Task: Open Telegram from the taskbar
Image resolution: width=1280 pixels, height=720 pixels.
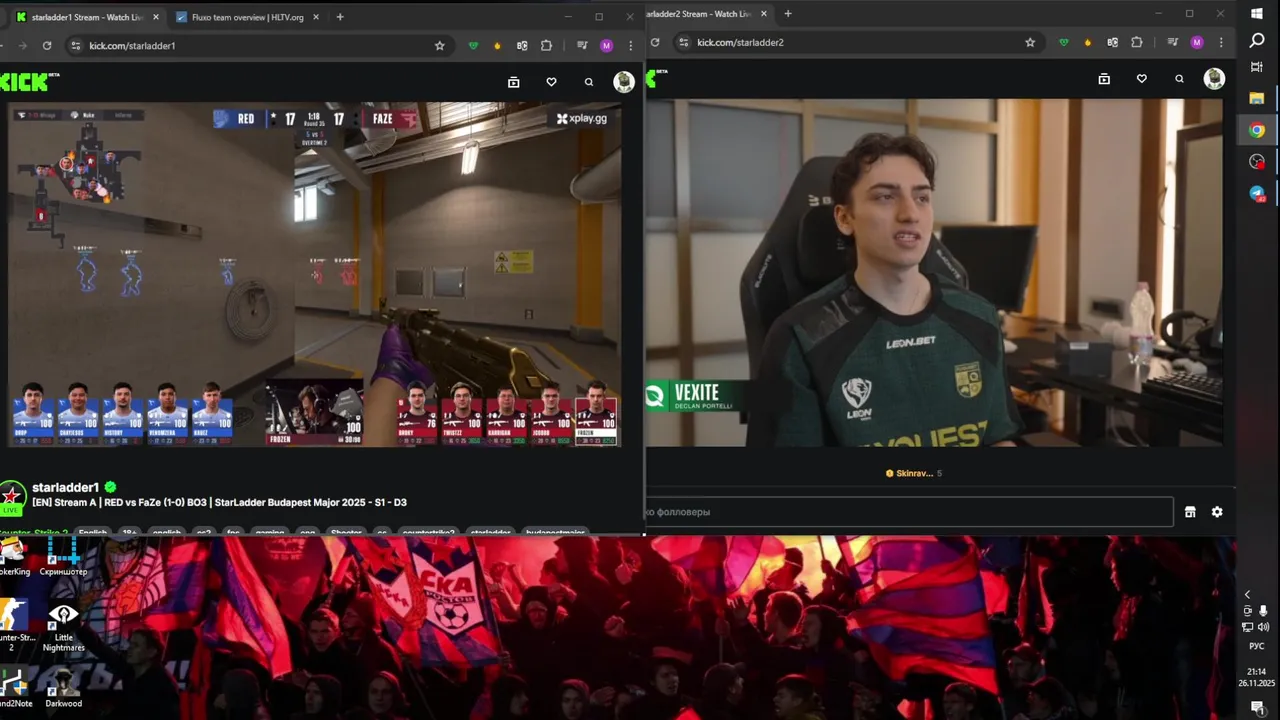Action: [x=1257, y=193]
